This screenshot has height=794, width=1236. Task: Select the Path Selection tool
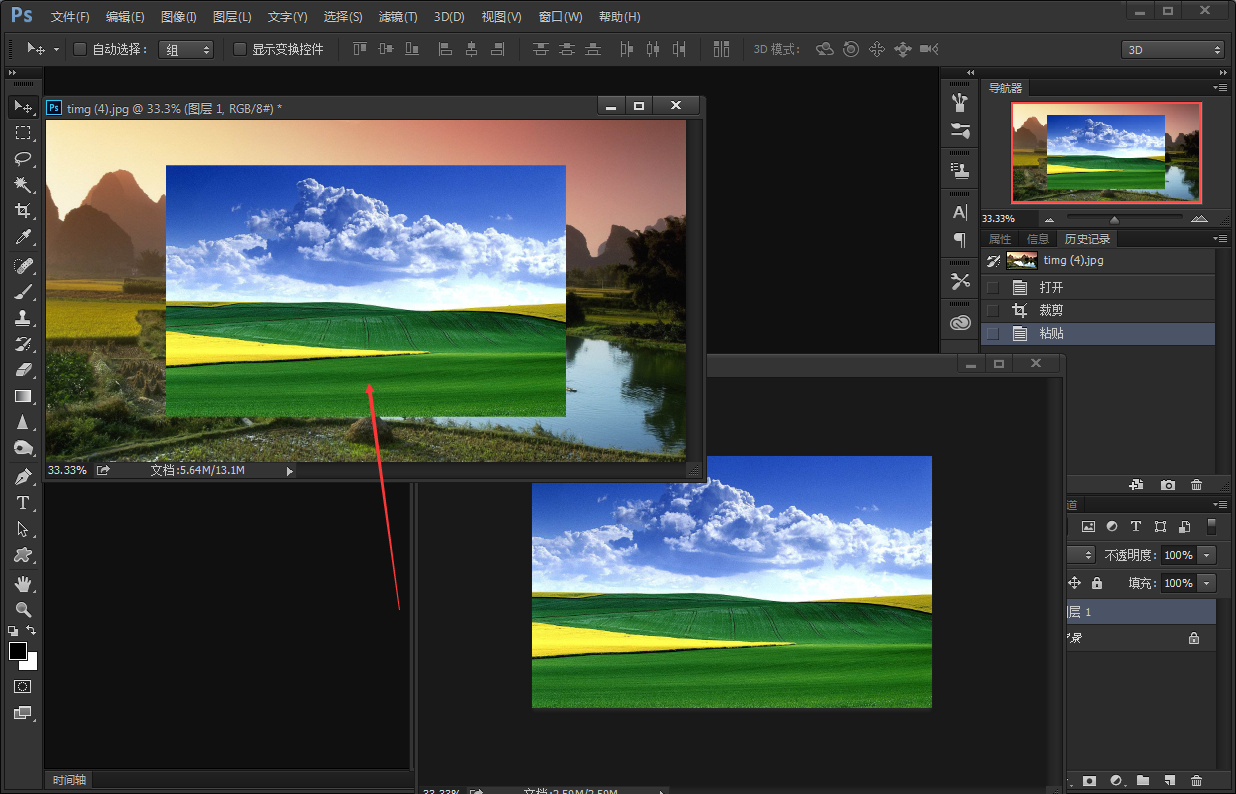pyautogui.click(x=22, y=529)
